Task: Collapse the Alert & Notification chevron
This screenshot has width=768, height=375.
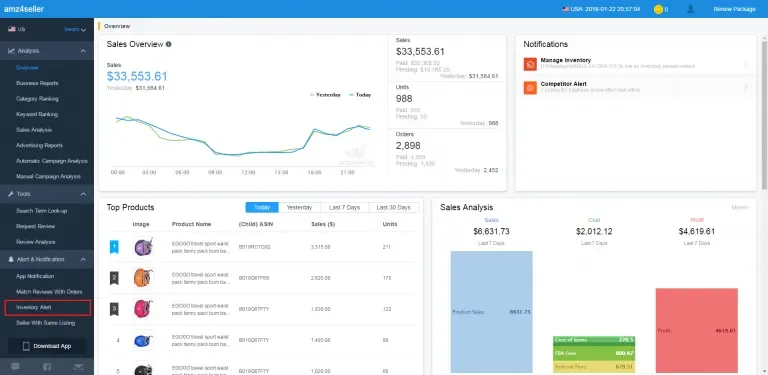Action: 83,259
